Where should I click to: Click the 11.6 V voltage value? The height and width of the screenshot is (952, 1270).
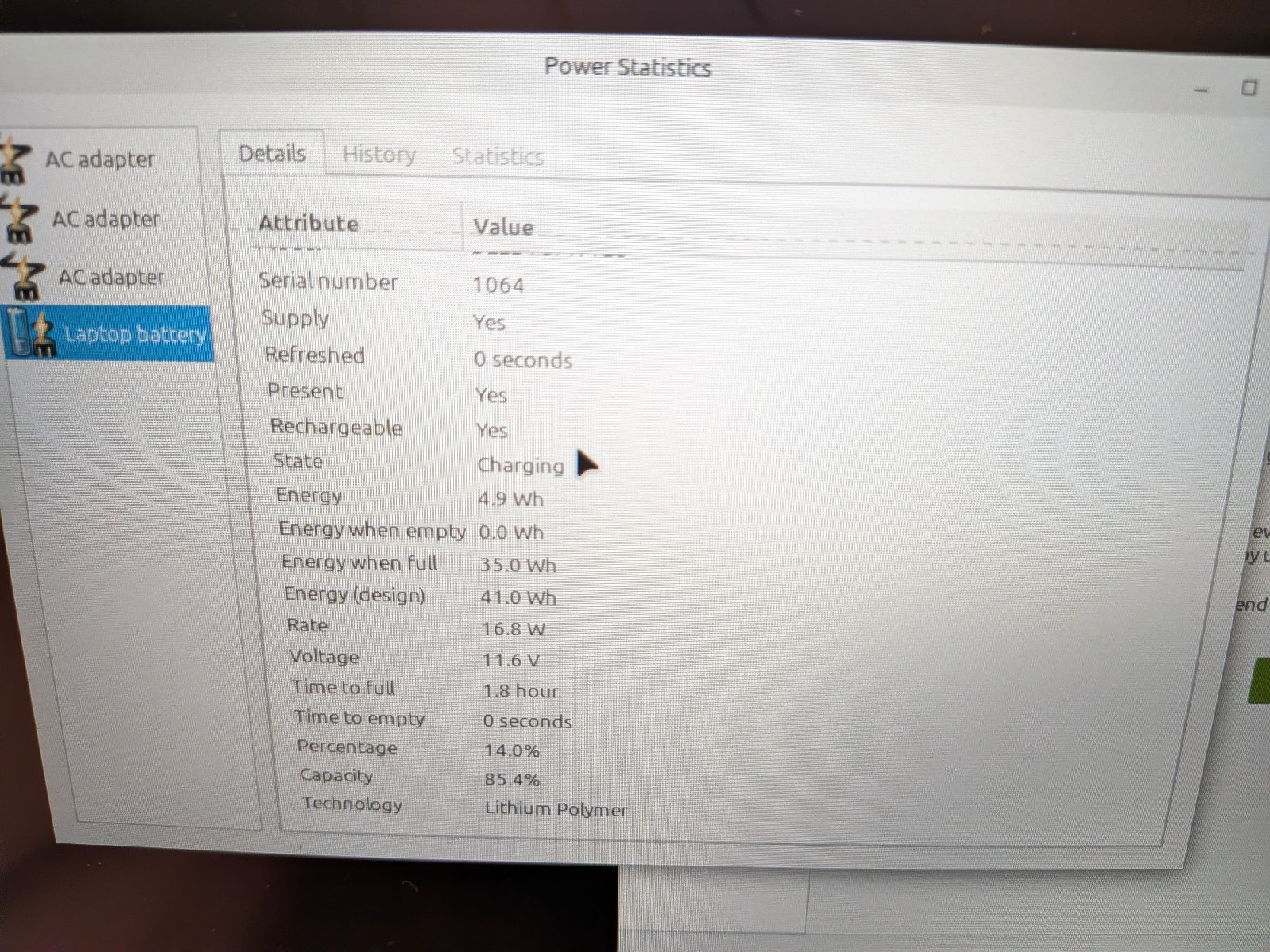tap(511, 660)
